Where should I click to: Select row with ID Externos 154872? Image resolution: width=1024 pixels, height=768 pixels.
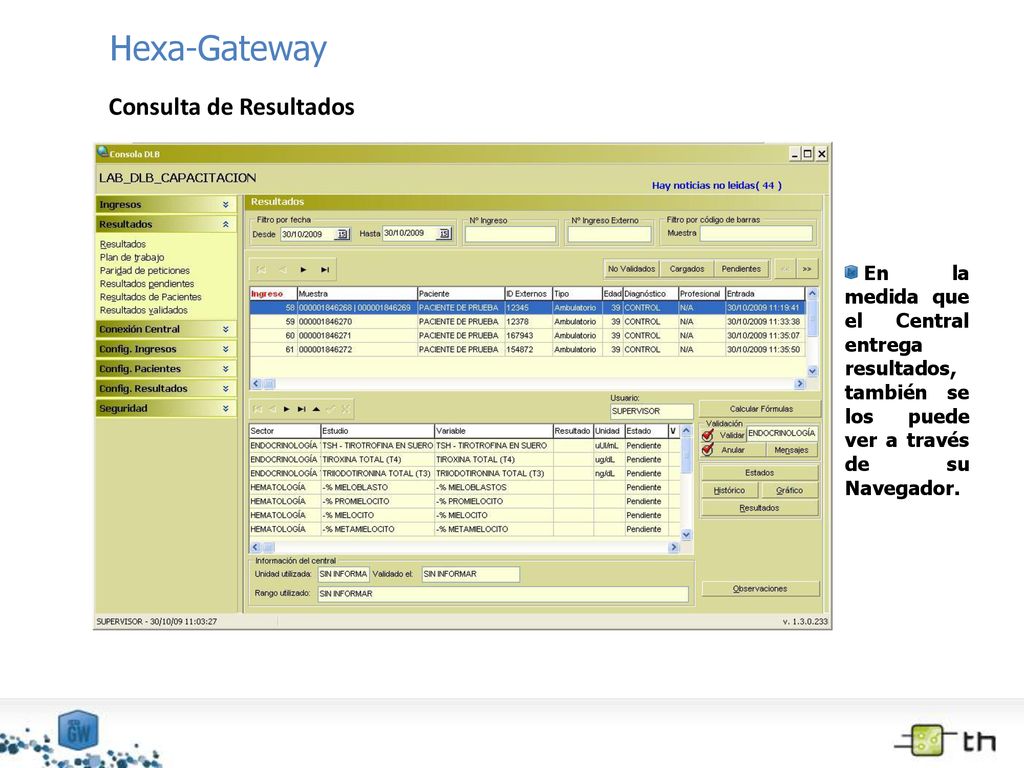528,349
